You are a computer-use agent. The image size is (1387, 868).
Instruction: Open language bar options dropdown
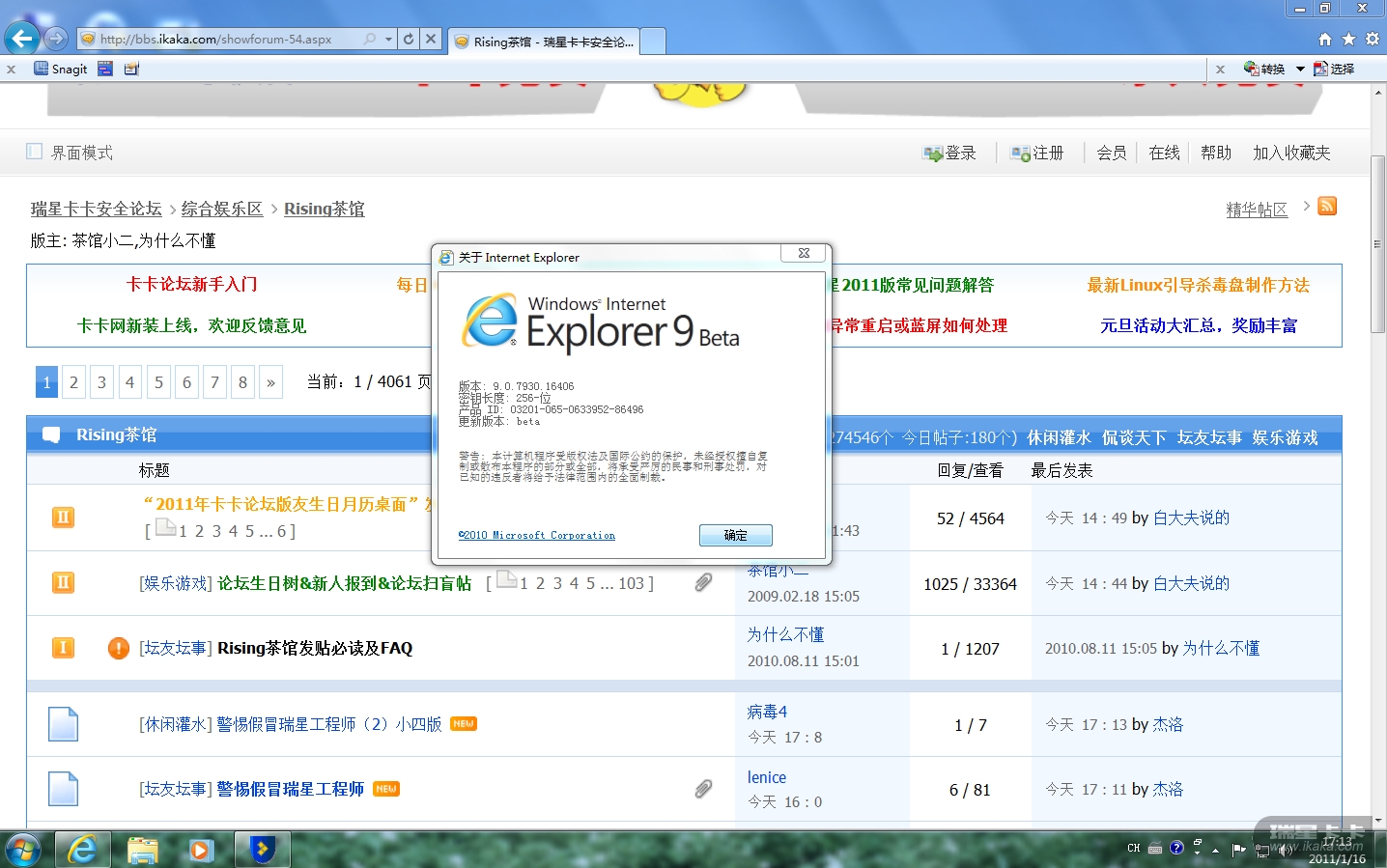(1198, 853)
